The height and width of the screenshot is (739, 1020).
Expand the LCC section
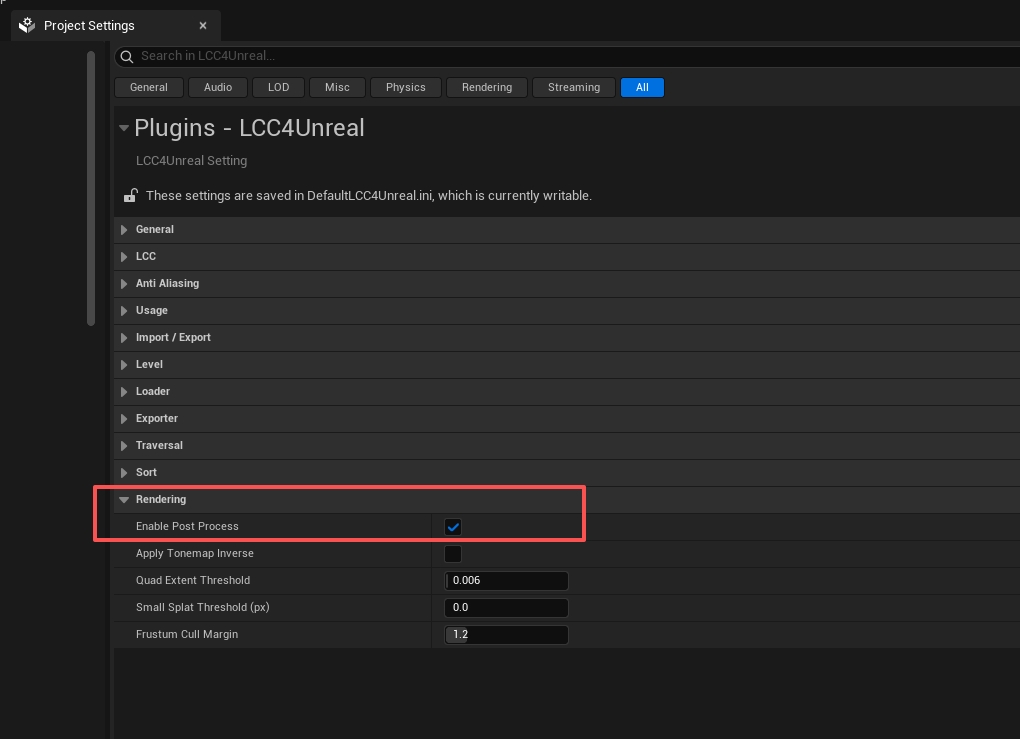pos(124,256)
